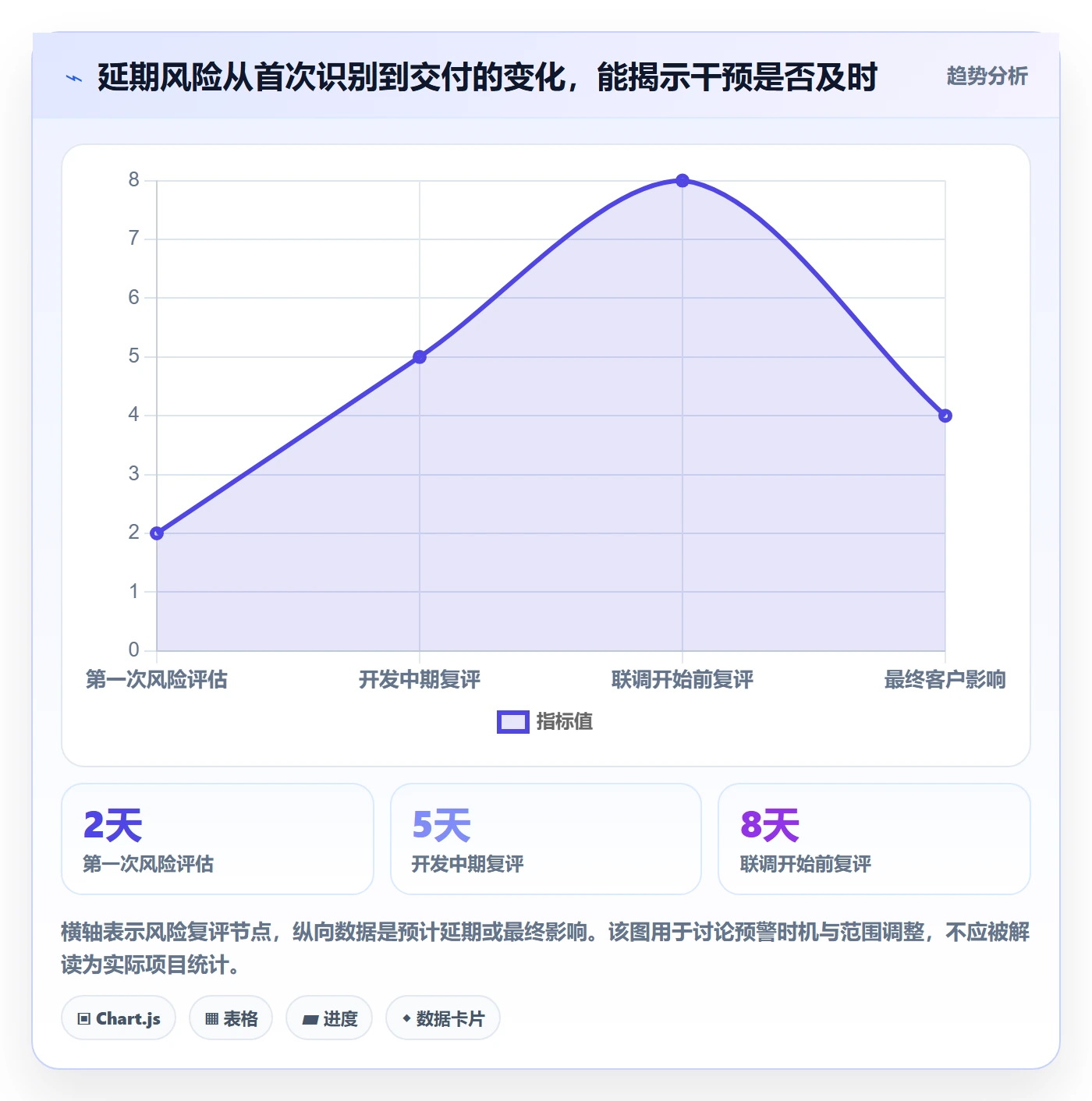Screen dimensions: 1092x1101
Task: Click the y-axis value 0
Action: pos(134,650)
